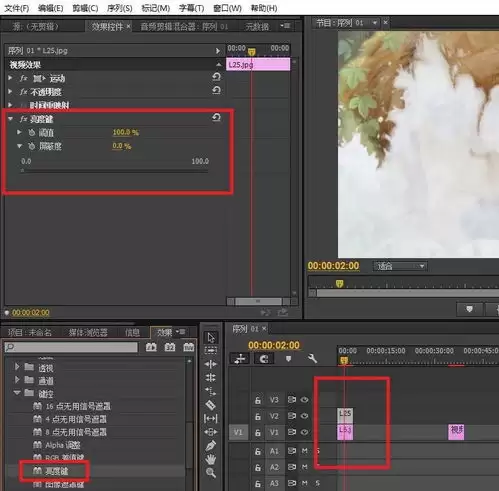Toggle linked selection sequence nest button
The image size is (499, 491).
pyautogui.click(x=240, y=359)
